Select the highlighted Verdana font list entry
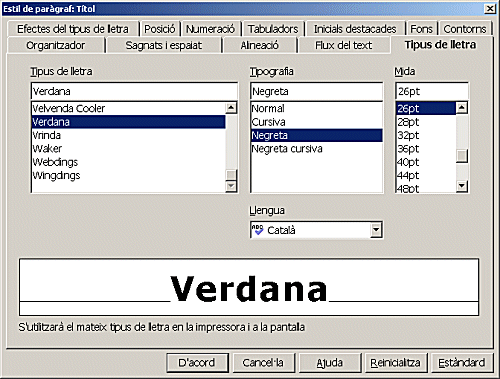Screen dimensions: 500x379 click(x=128, y=122)
